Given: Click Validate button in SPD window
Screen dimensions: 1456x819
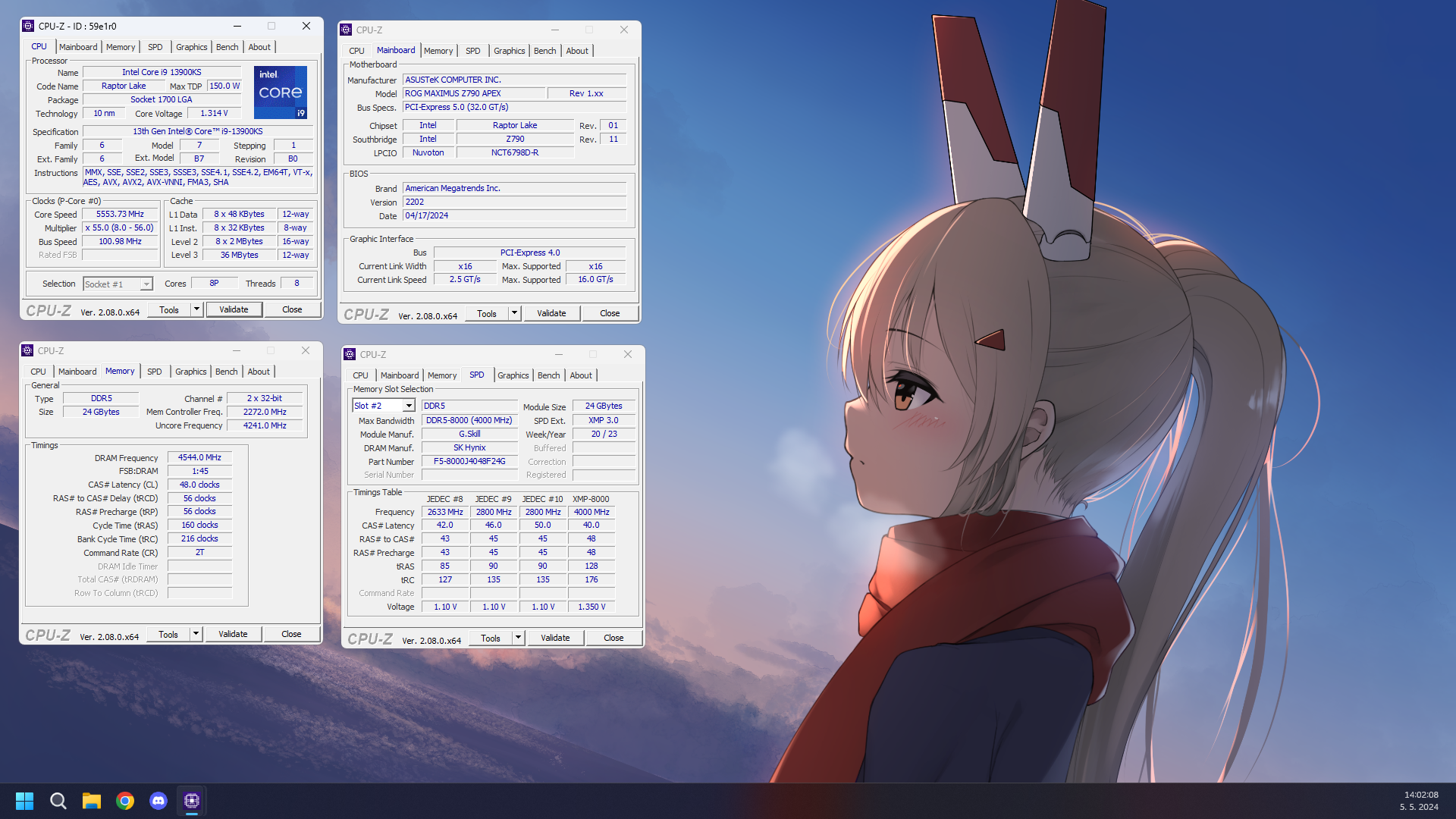Looking at the screenshot, I should [x=555, y=638].
